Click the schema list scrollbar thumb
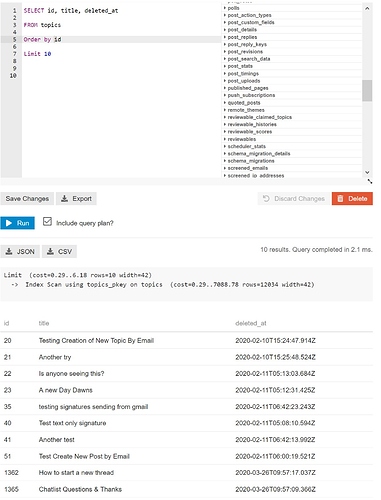The image size is (381, 500). coord(367,90)
